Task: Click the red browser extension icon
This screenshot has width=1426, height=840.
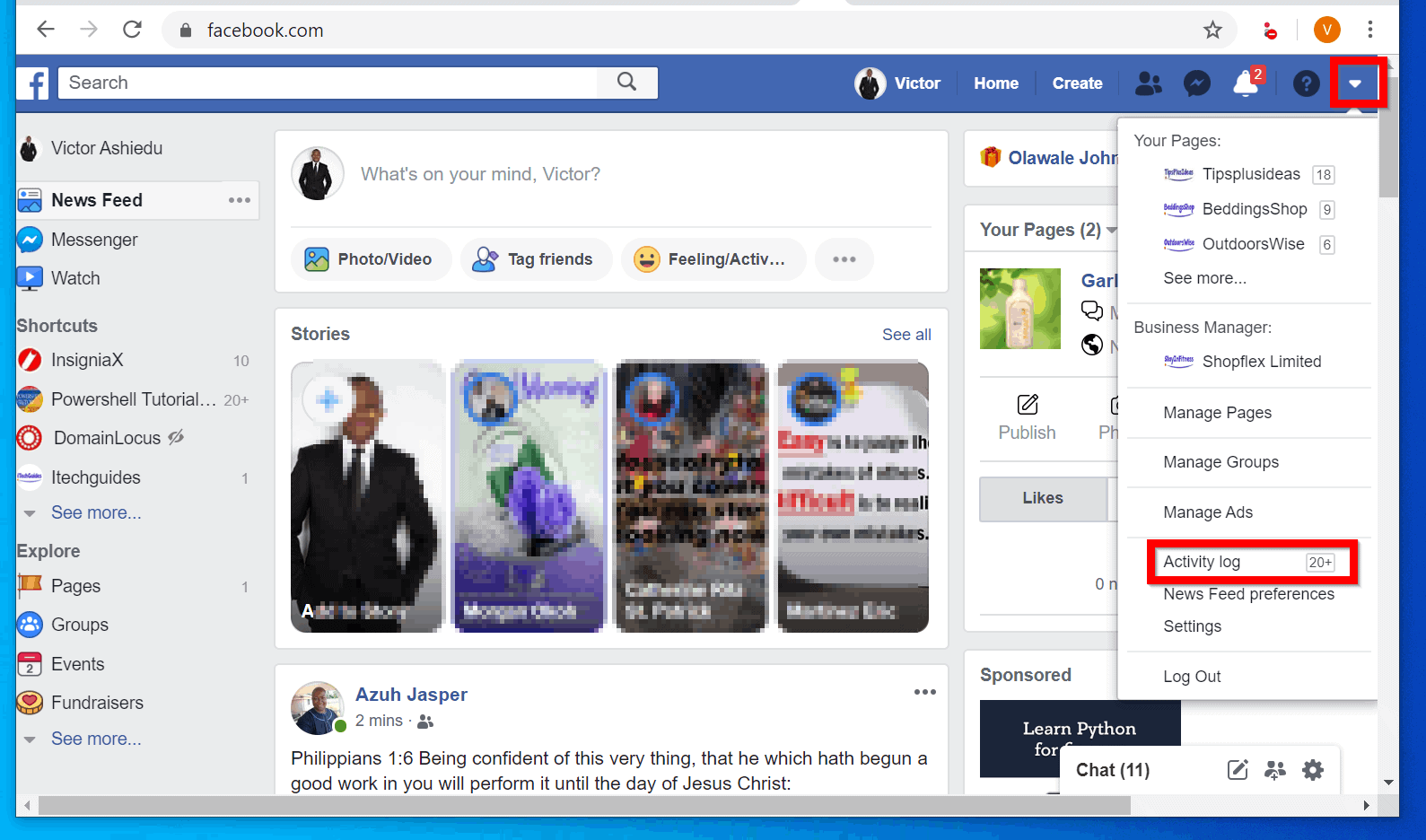Action: pyautogui.click(x=1270, y=31)
